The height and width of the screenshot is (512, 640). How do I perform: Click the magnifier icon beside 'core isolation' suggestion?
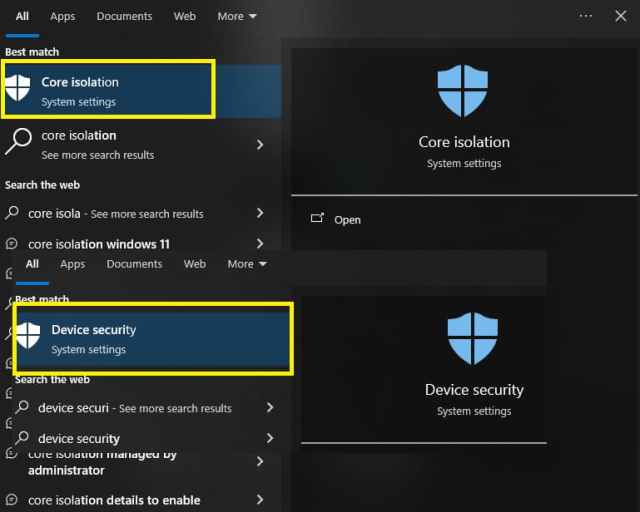tap(18, 143)
